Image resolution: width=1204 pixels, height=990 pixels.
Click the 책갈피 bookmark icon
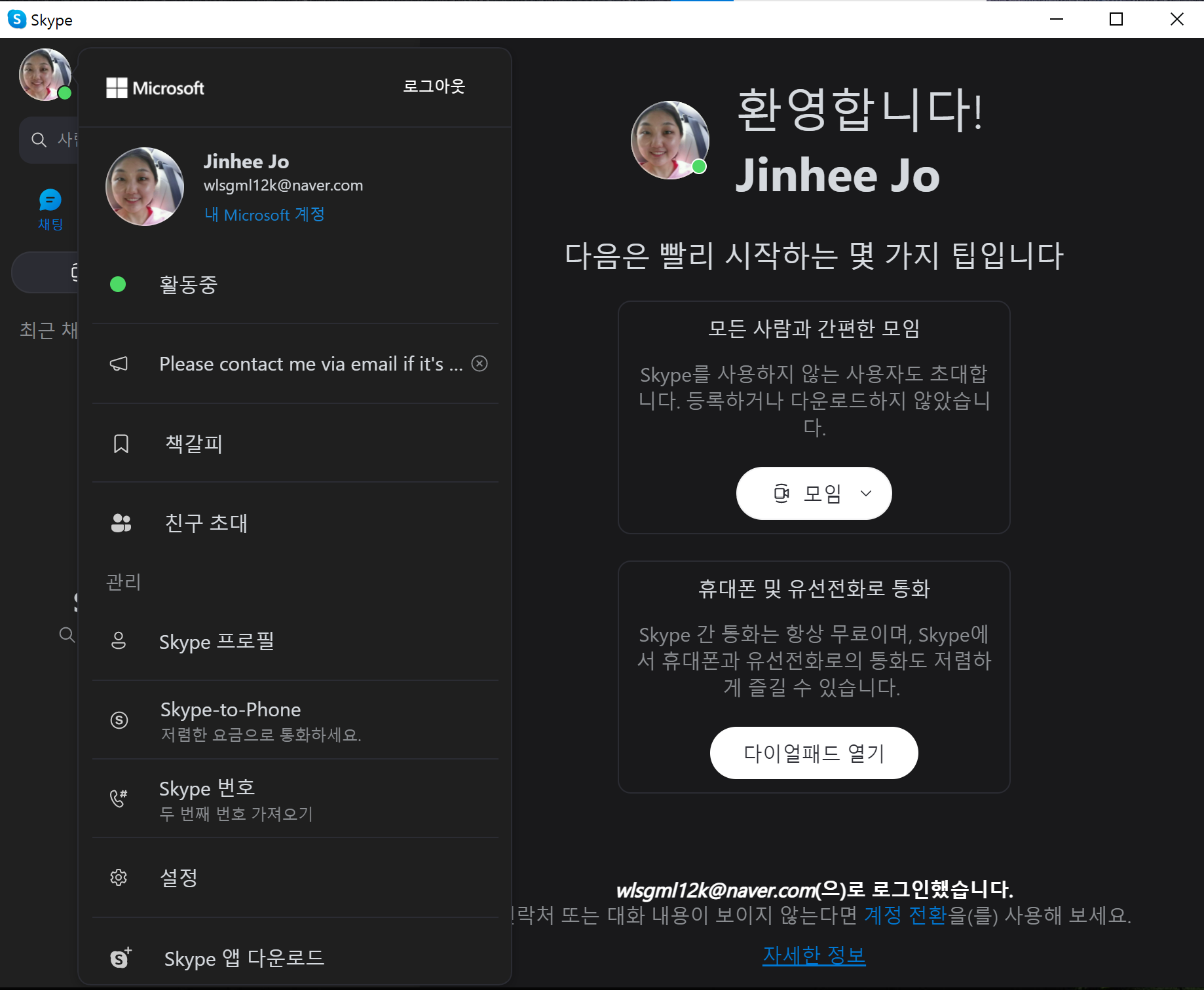[120, 444]
